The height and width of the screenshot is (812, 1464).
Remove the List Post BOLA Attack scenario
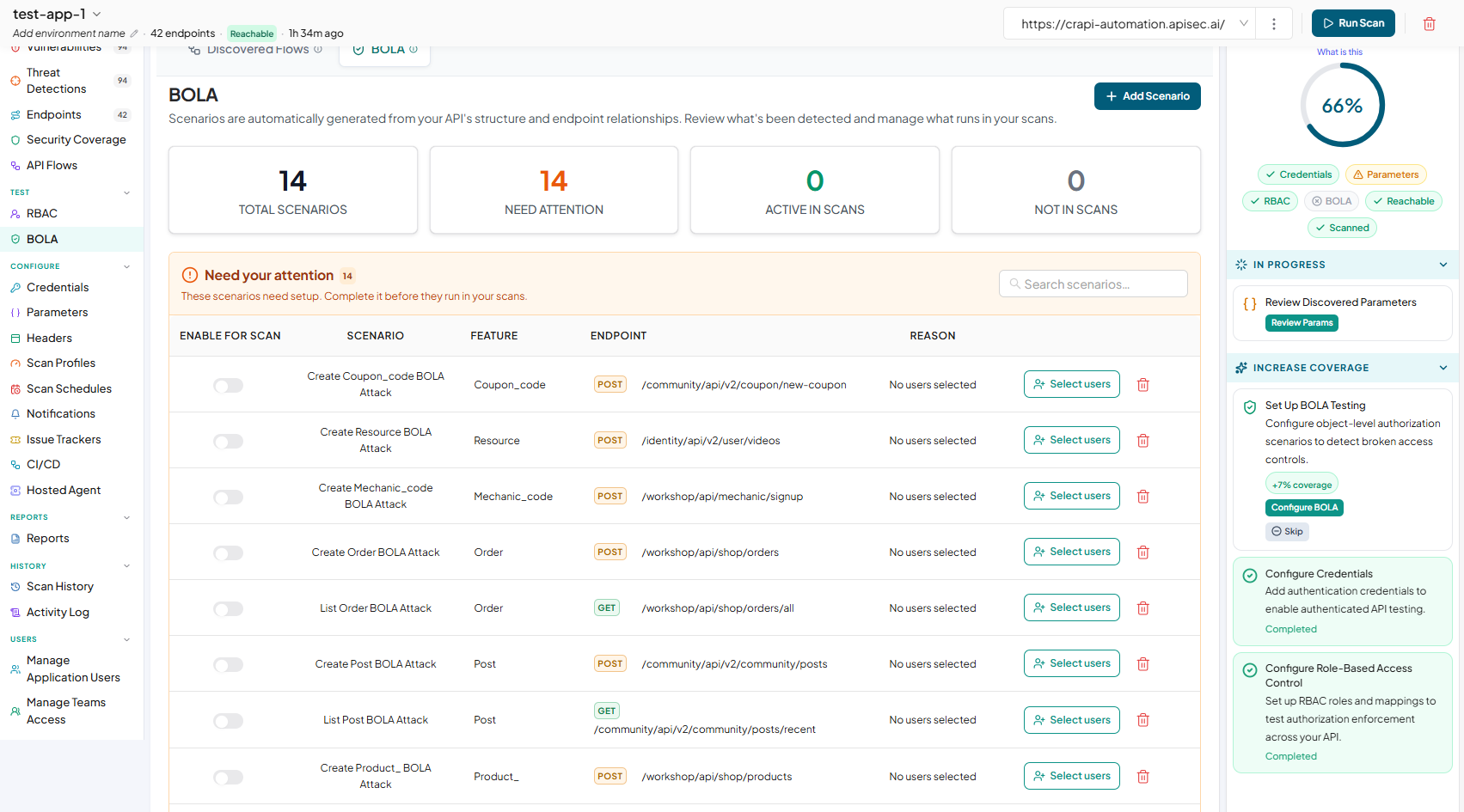point(1143,720)
